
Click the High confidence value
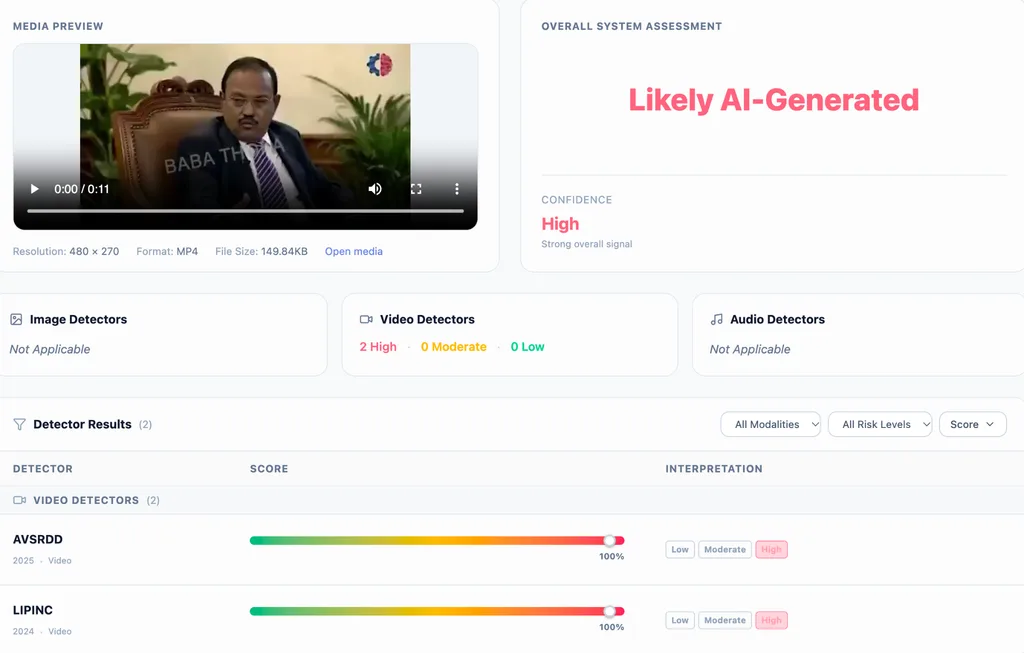pyautogui.click(x=560, y=224)
